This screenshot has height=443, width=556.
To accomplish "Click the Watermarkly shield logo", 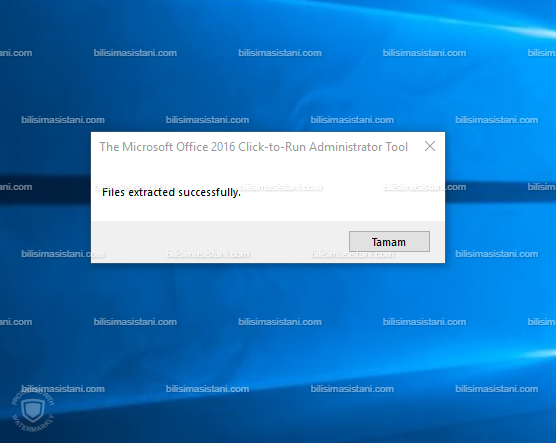I will pyautogui.click(x=33, y=411).
